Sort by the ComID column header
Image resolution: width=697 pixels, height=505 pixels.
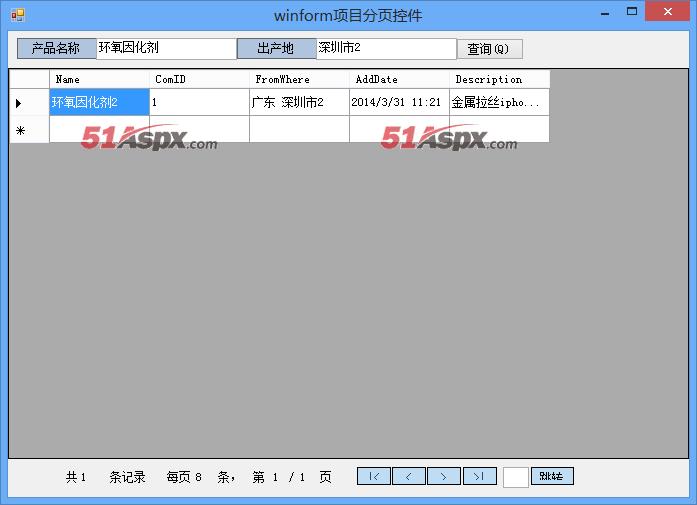[199, 80]
